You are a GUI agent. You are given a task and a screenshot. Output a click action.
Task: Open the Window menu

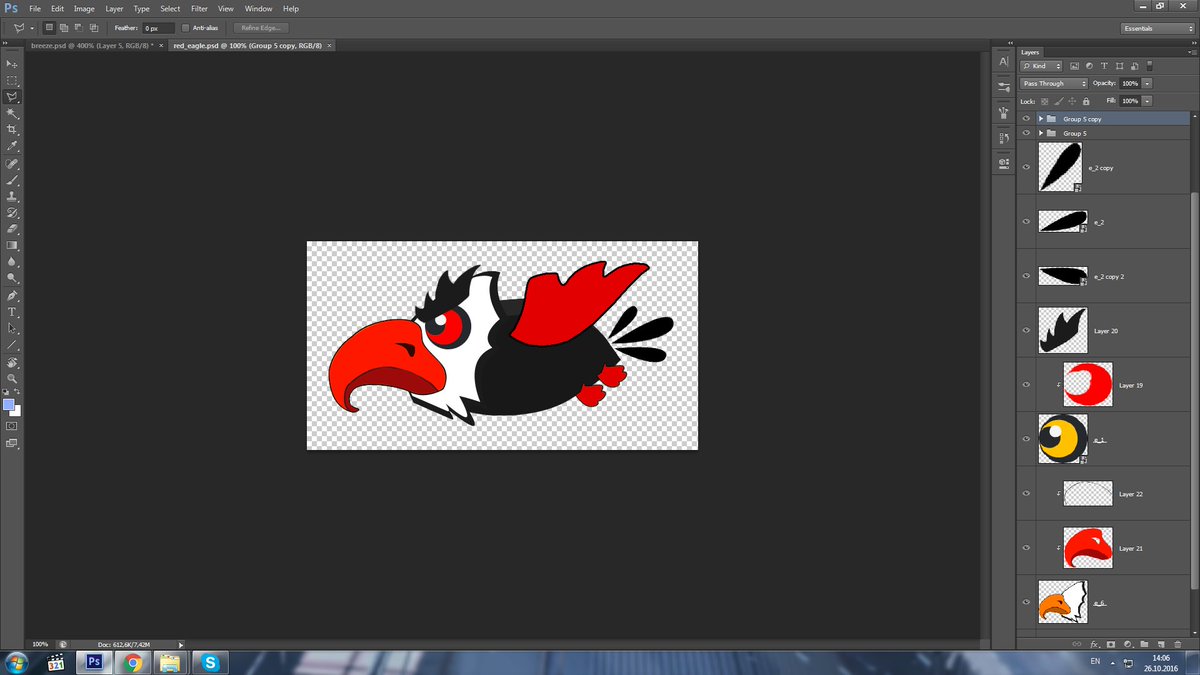click(258, 9)
